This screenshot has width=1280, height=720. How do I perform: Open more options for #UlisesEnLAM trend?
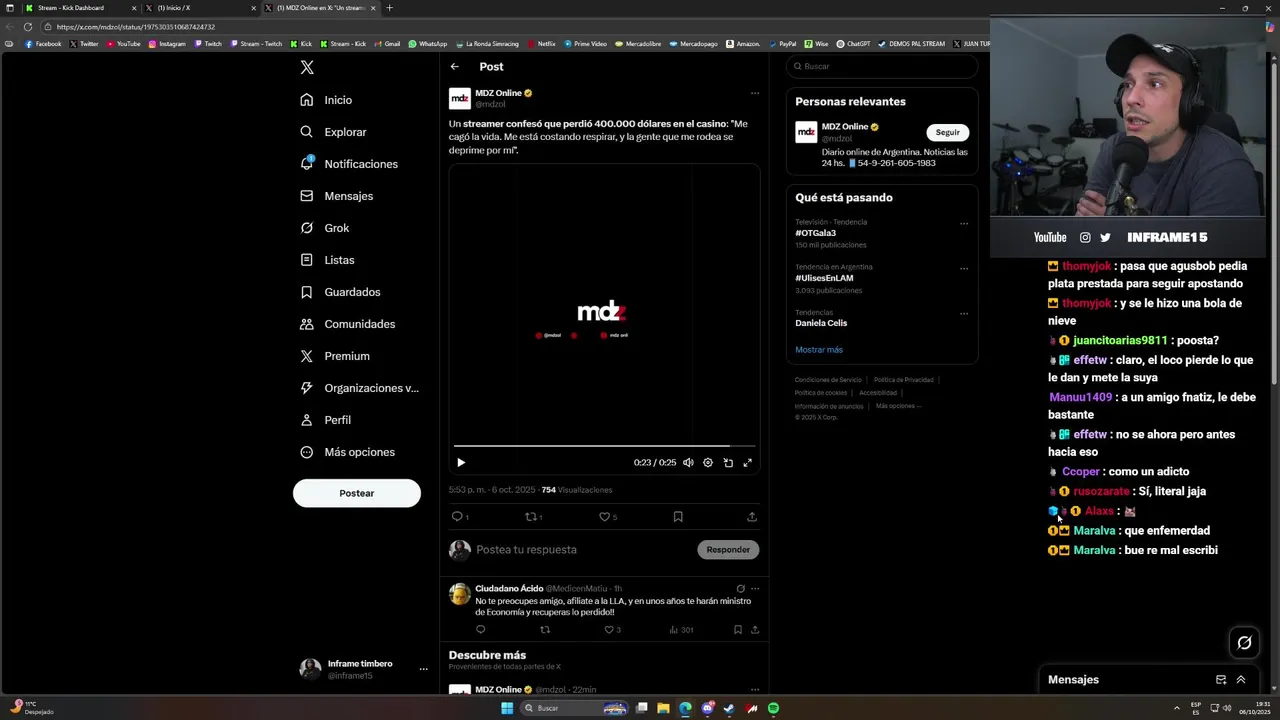(964, 269)
